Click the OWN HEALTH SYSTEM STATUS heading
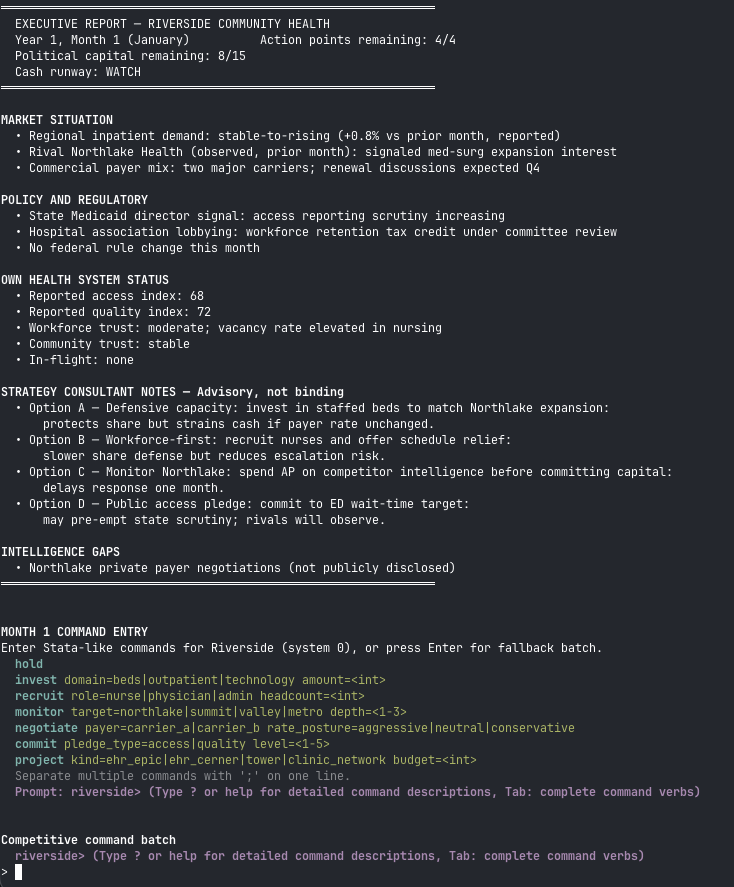The width and height of the screenshot is (734, 887). 85,280
